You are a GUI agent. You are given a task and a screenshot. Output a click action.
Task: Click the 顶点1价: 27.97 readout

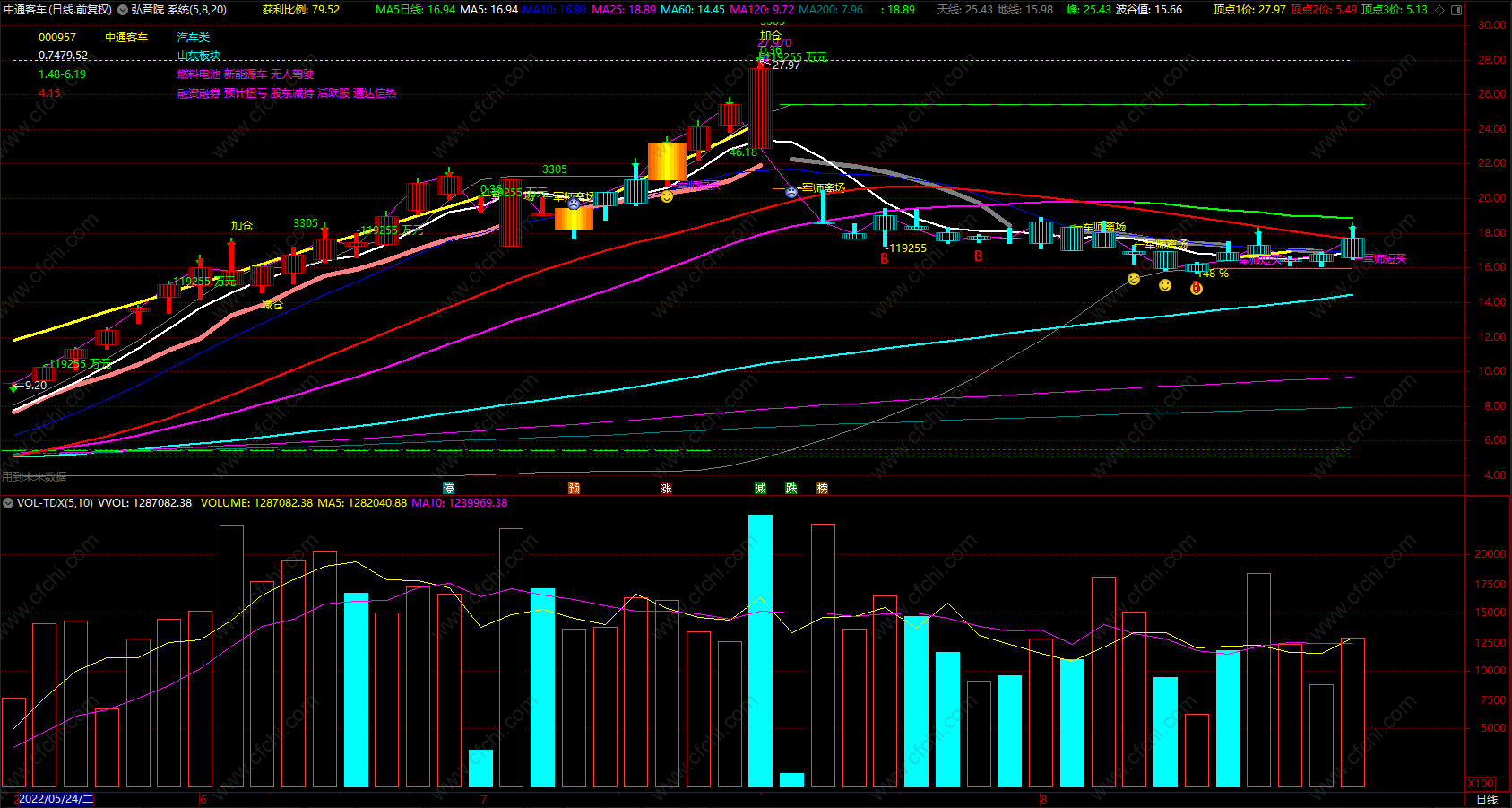tap(1249, 10)
